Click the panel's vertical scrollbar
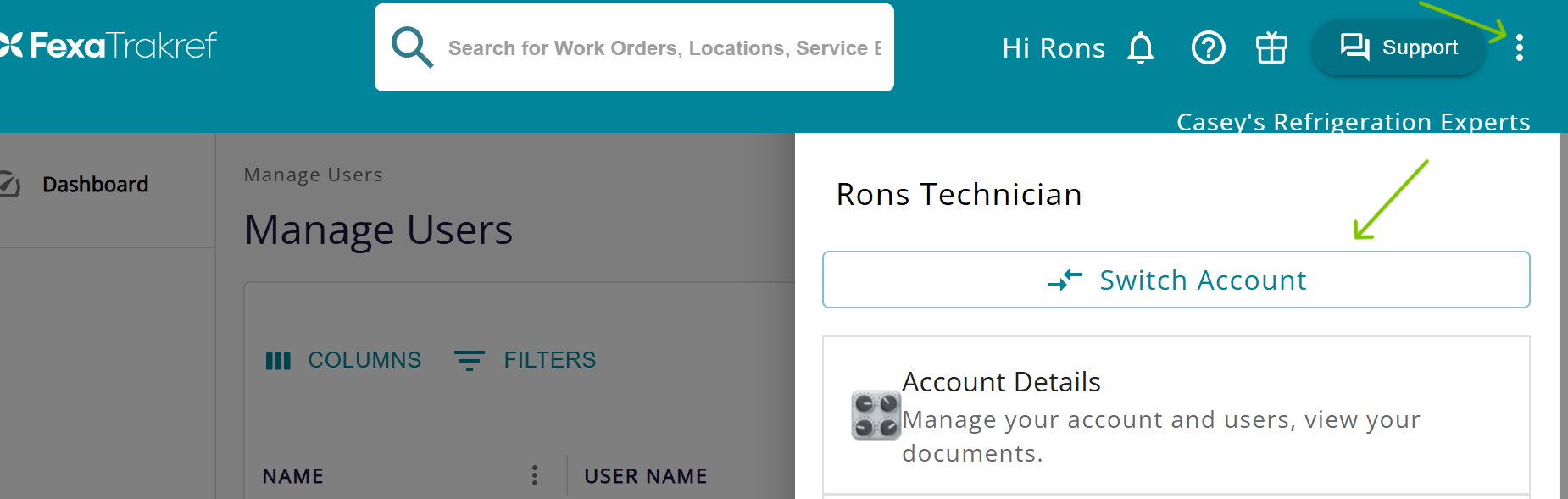 click(1564, 316)
